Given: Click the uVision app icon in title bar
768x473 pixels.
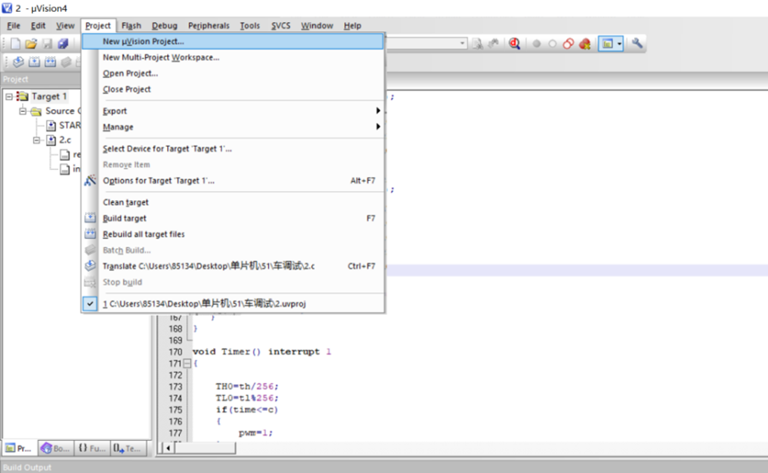Looking at the screenshot, I should click(x=7, y=8).
